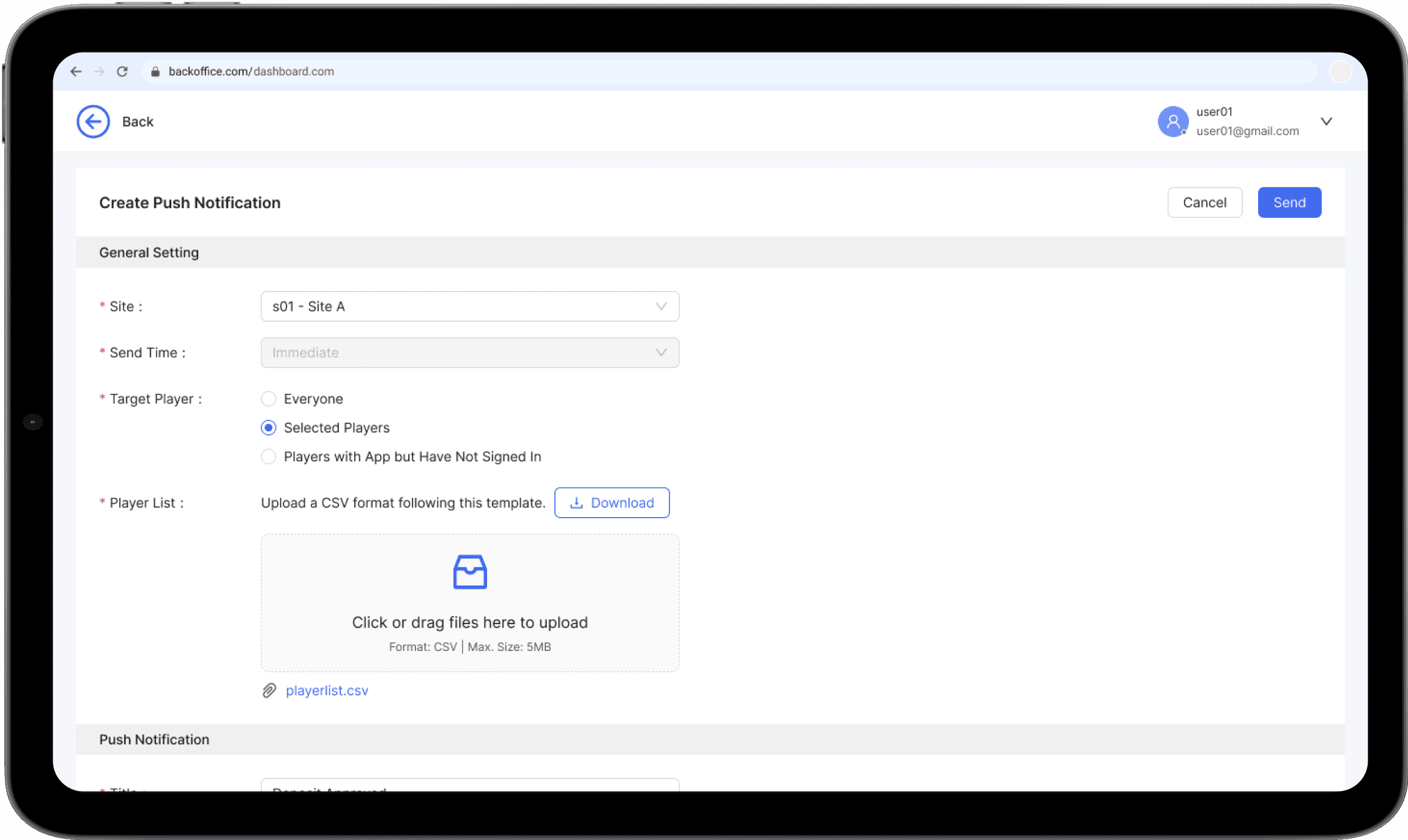Click the browser profile circle icon
The height and width of the screenshot is (840, 1408).
pos(1340,72)
